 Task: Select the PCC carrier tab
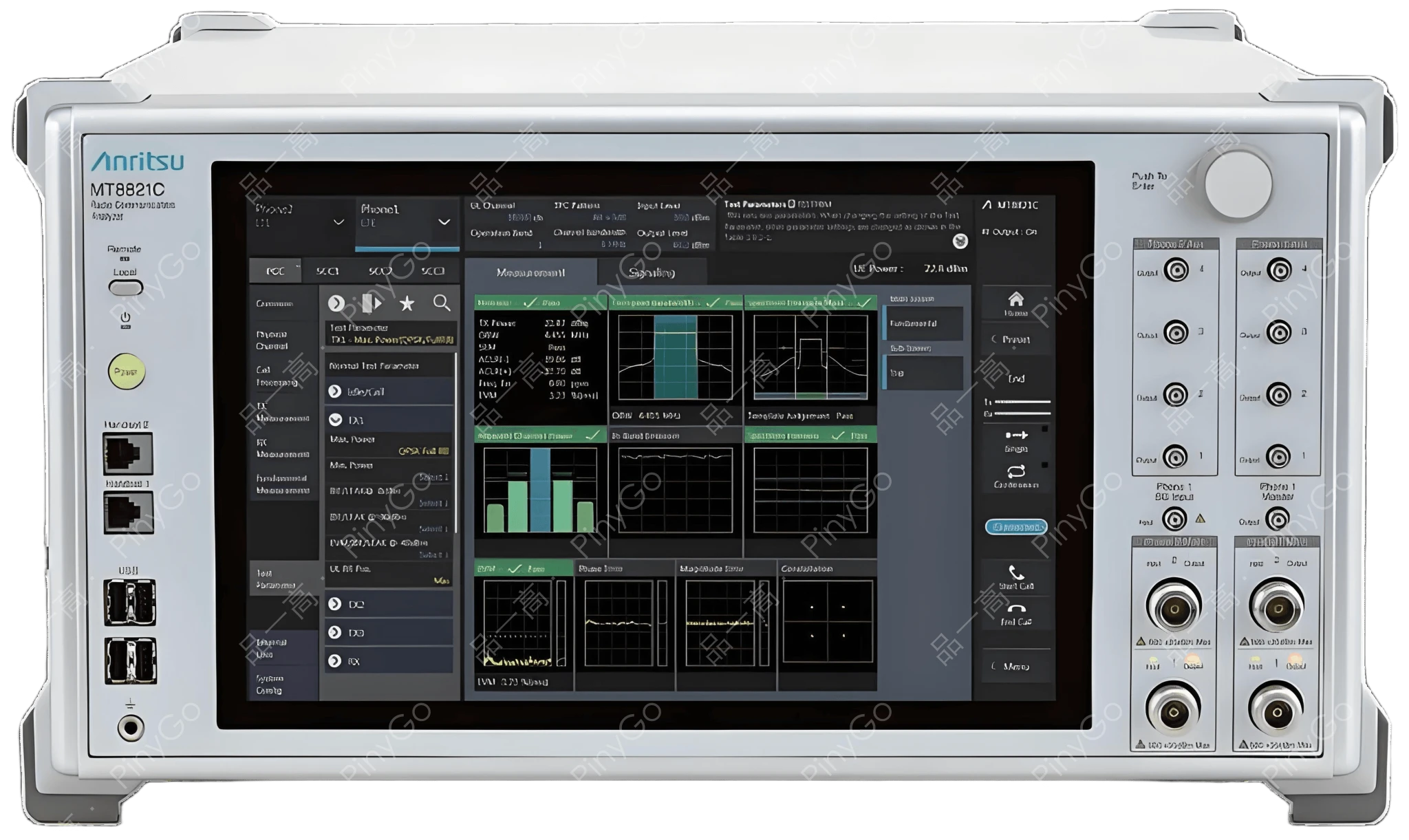[275, 272]
